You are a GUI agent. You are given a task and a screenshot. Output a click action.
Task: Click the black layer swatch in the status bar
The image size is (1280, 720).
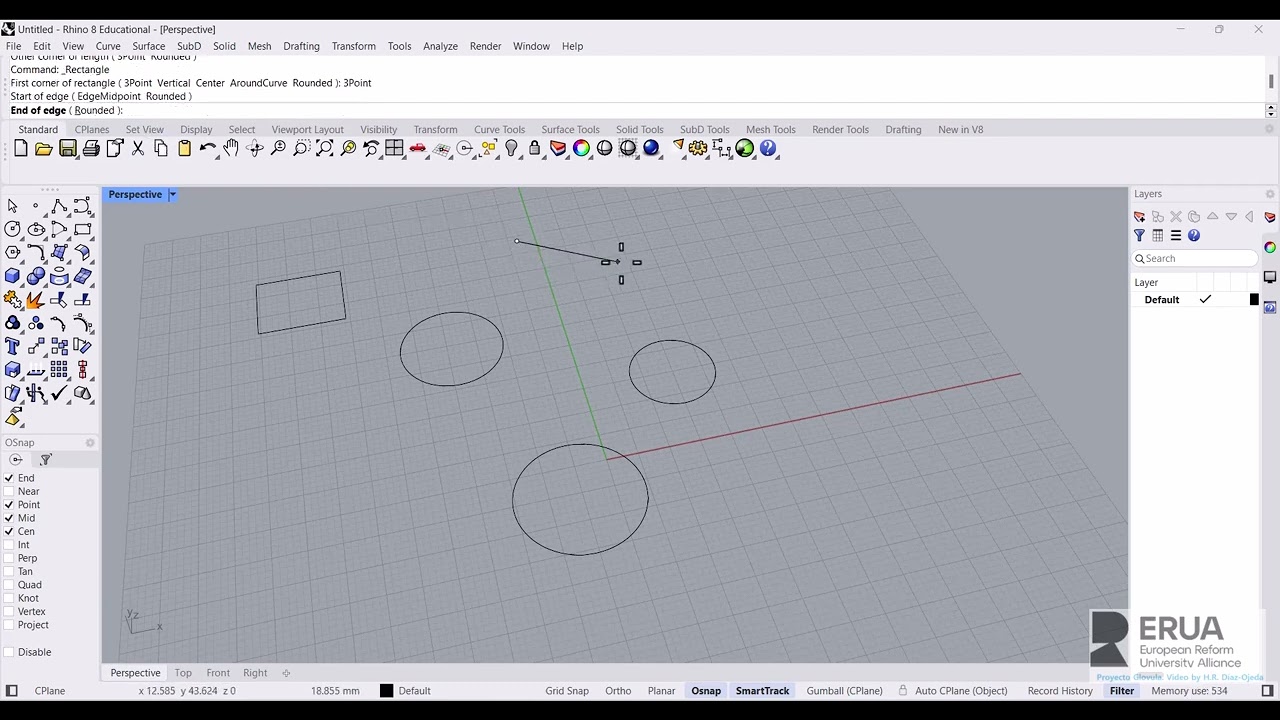tap(386, 691)
